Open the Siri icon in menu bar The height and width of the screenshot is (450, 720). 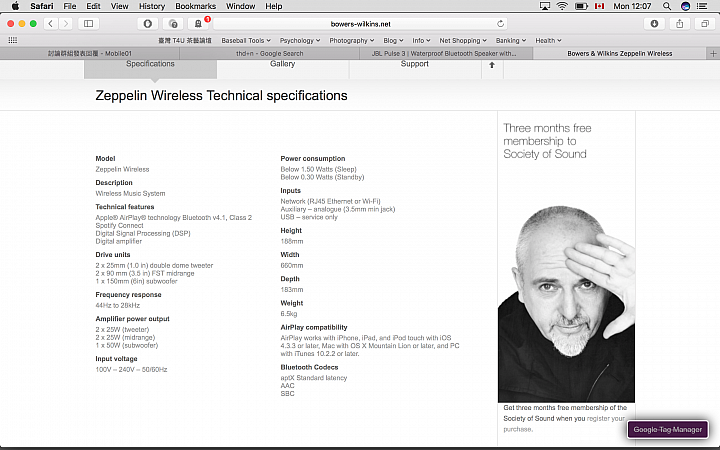685,6
